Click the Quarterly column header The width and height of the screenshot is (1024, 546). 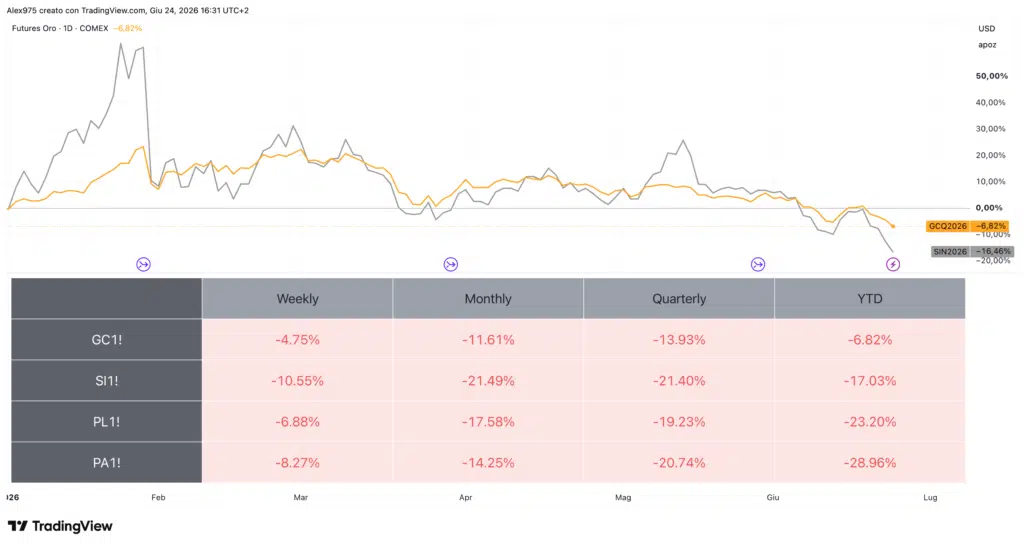[x=679, y=298]
